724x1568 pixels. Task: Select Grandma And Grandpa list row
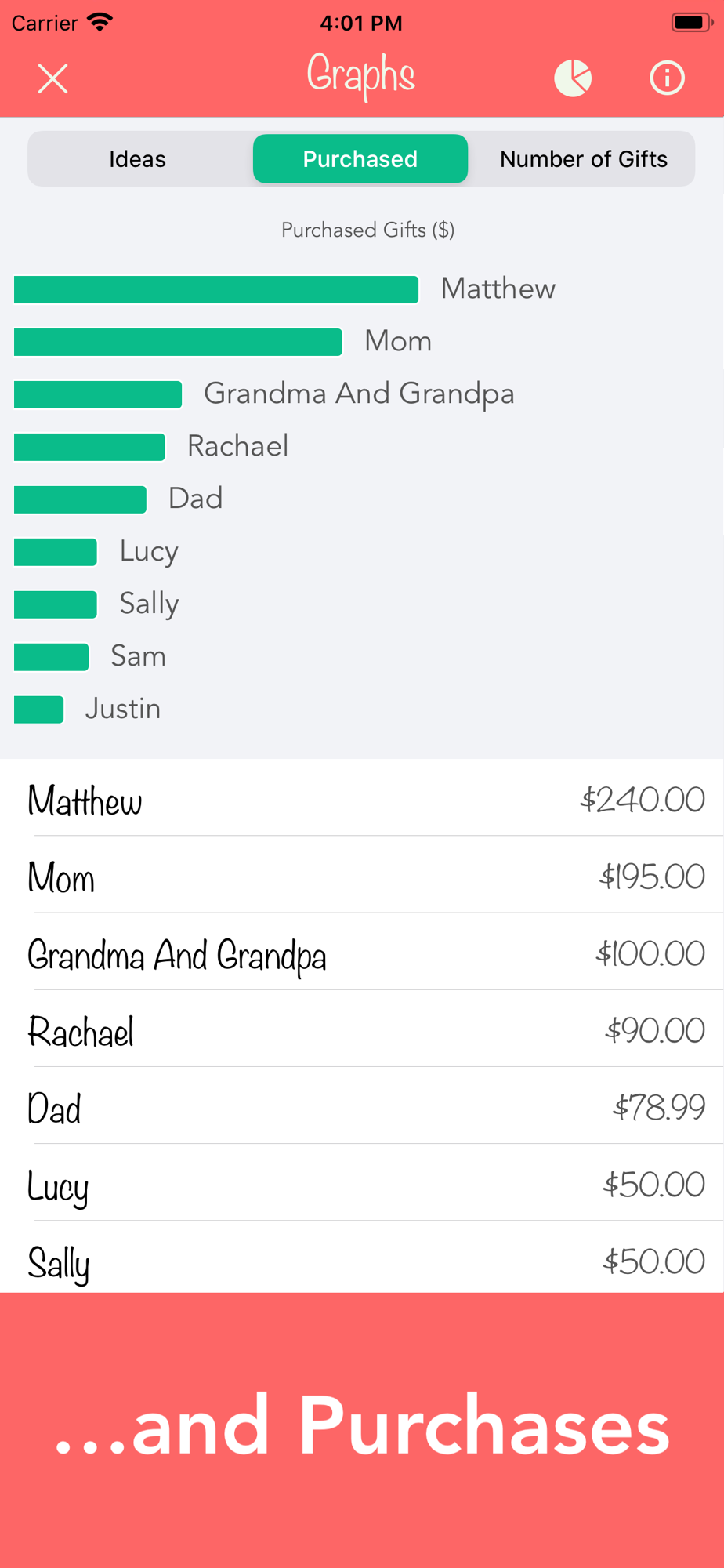362,953
